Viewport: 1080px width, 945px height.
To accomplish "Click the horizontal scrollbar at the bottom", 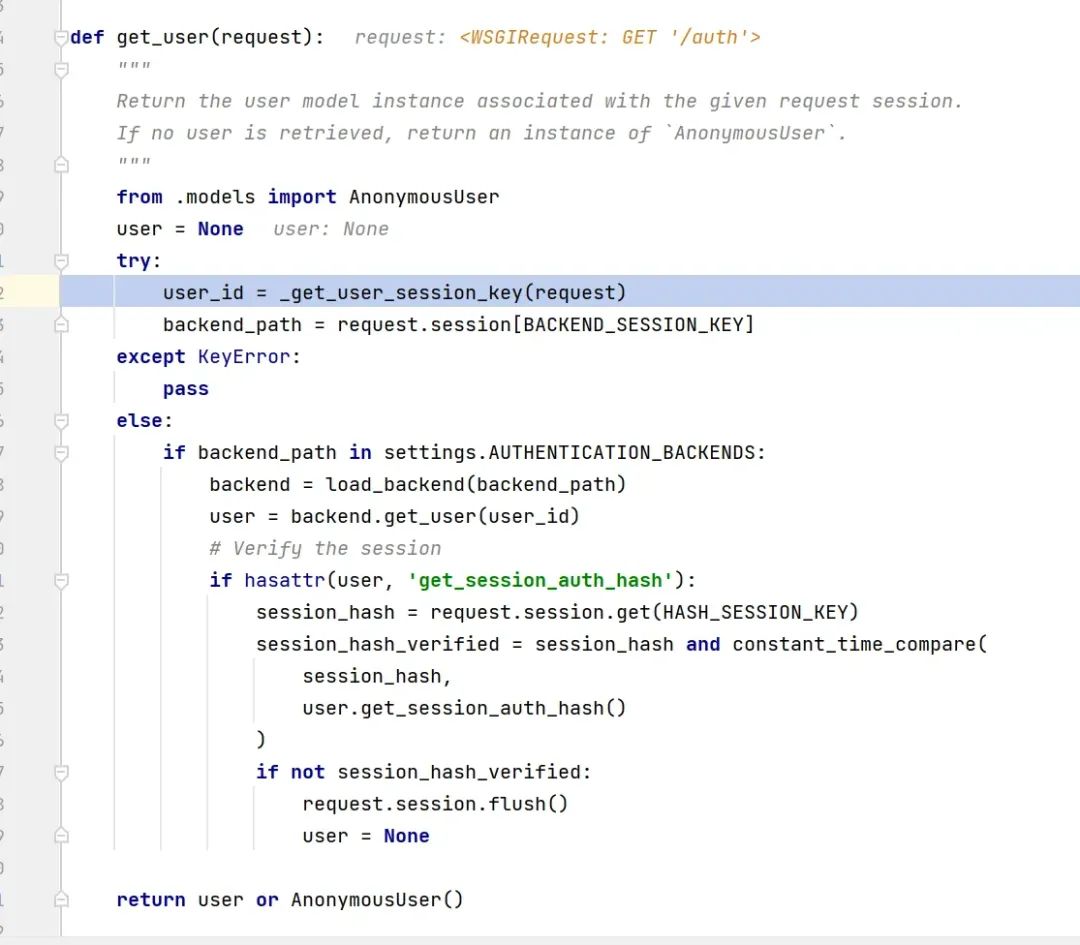I will tap(540, 940).
